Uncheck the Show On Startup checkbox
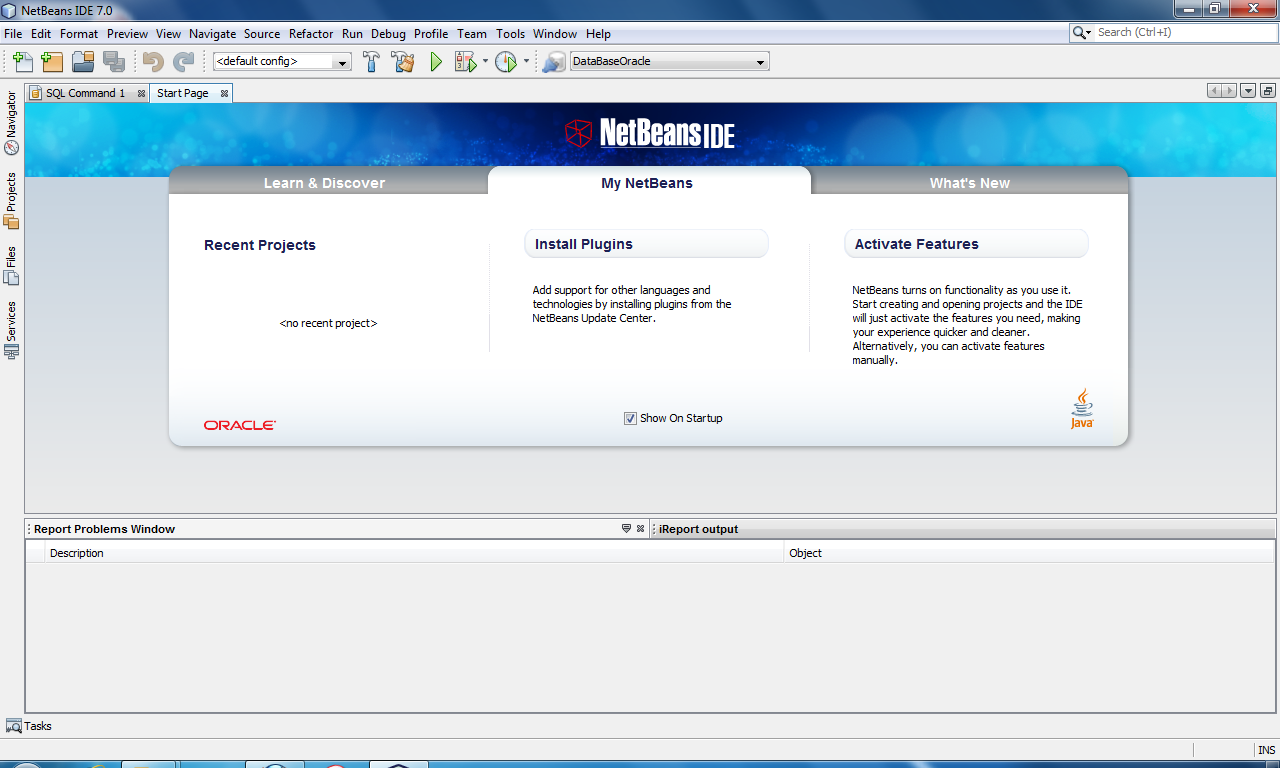The image size is (1280, 768). coord(629,418)
